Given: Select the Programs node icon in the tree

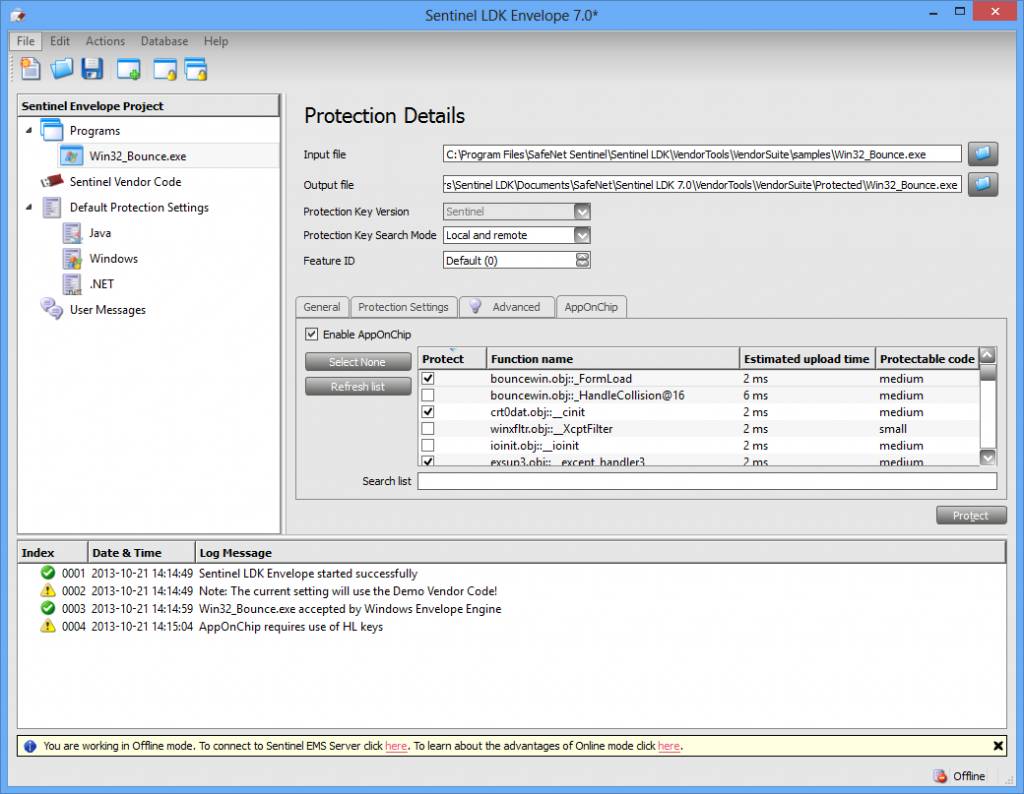Looking at the screenshot, I should click(x=52, y=130).
